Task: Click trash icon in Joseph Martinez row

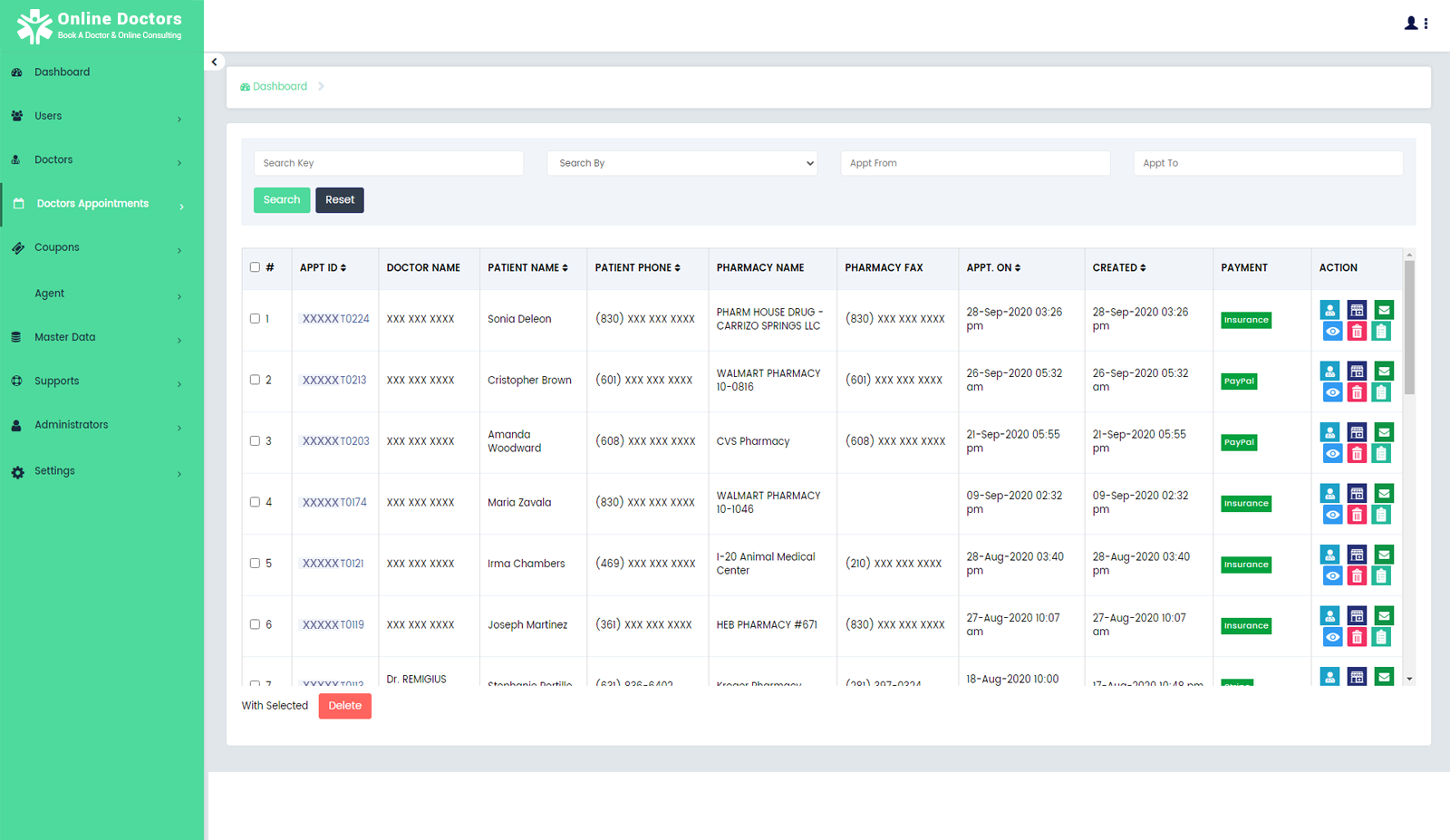Action: click(1357, 637)
